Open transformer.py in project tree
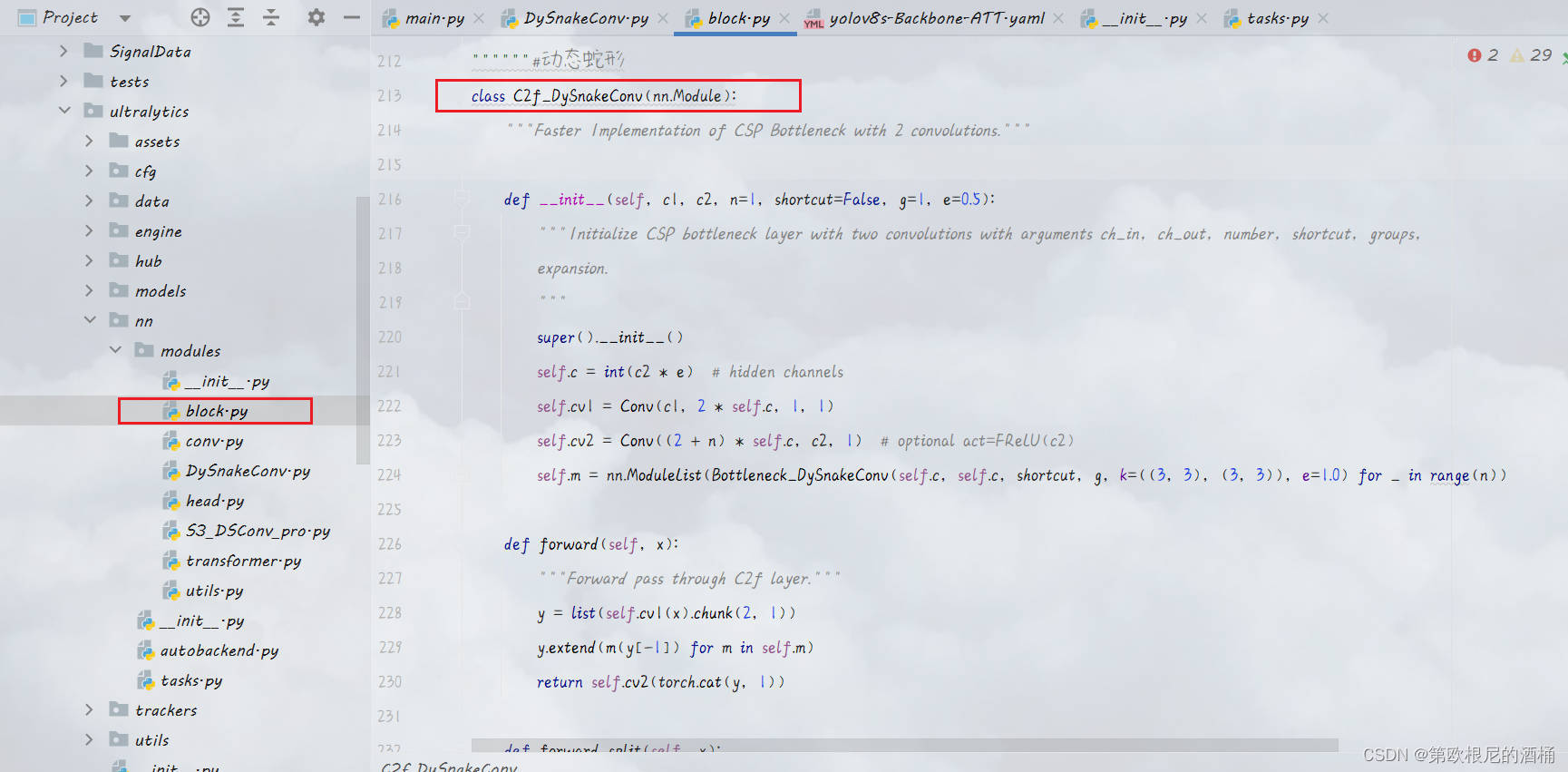Image resolution: width=1568 pixels, height=772 pixels. (x=243, y=561)
